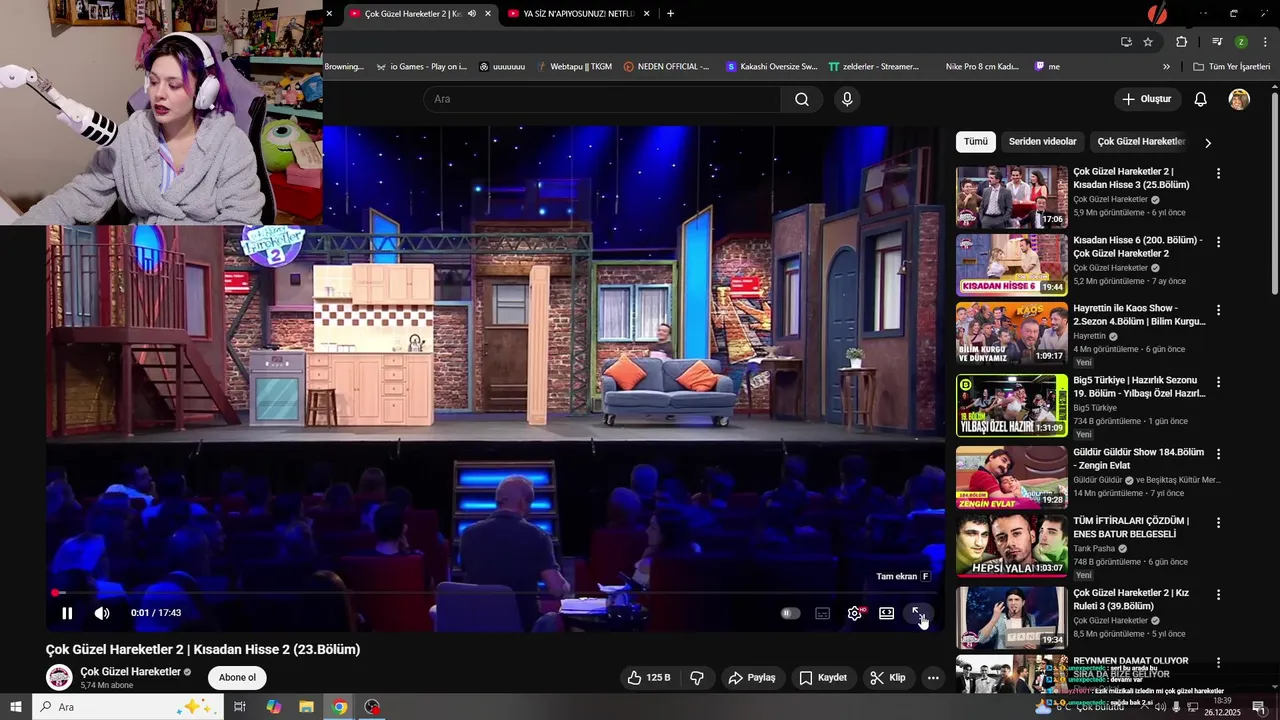Click the Klip scissors button

[888, 678]
